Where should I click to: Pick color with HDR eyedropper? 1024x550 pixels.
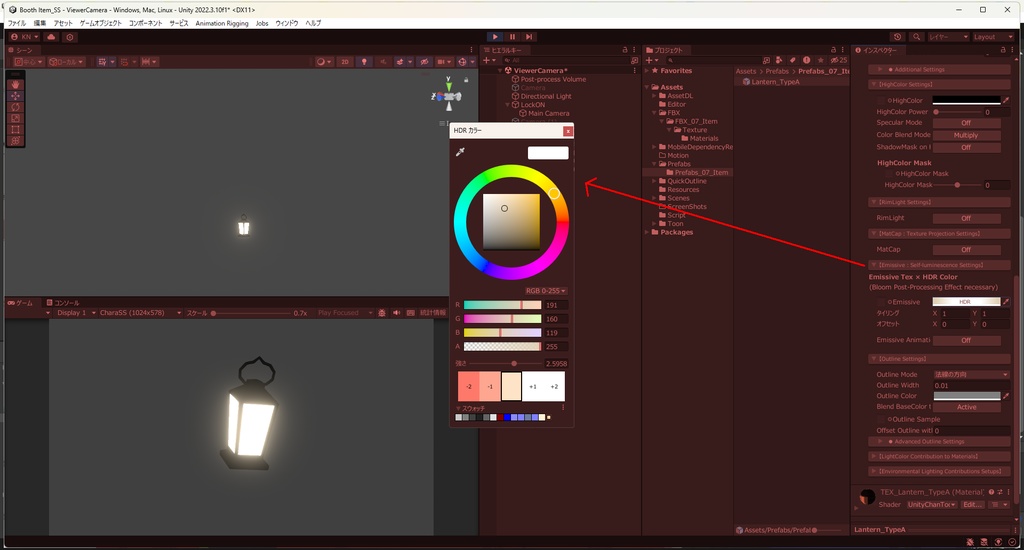(x=460, y=152)
